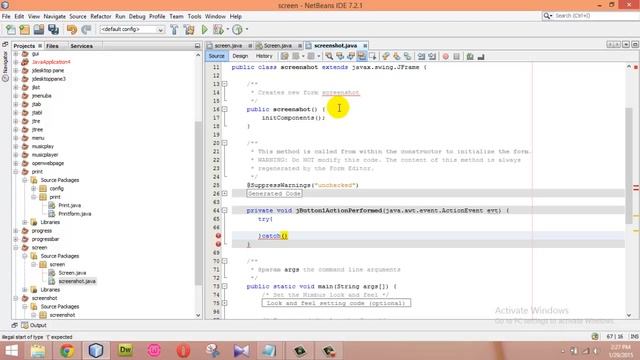Expand the Generated Code fold
Viewport: 640px width, 360px height.
224,193
